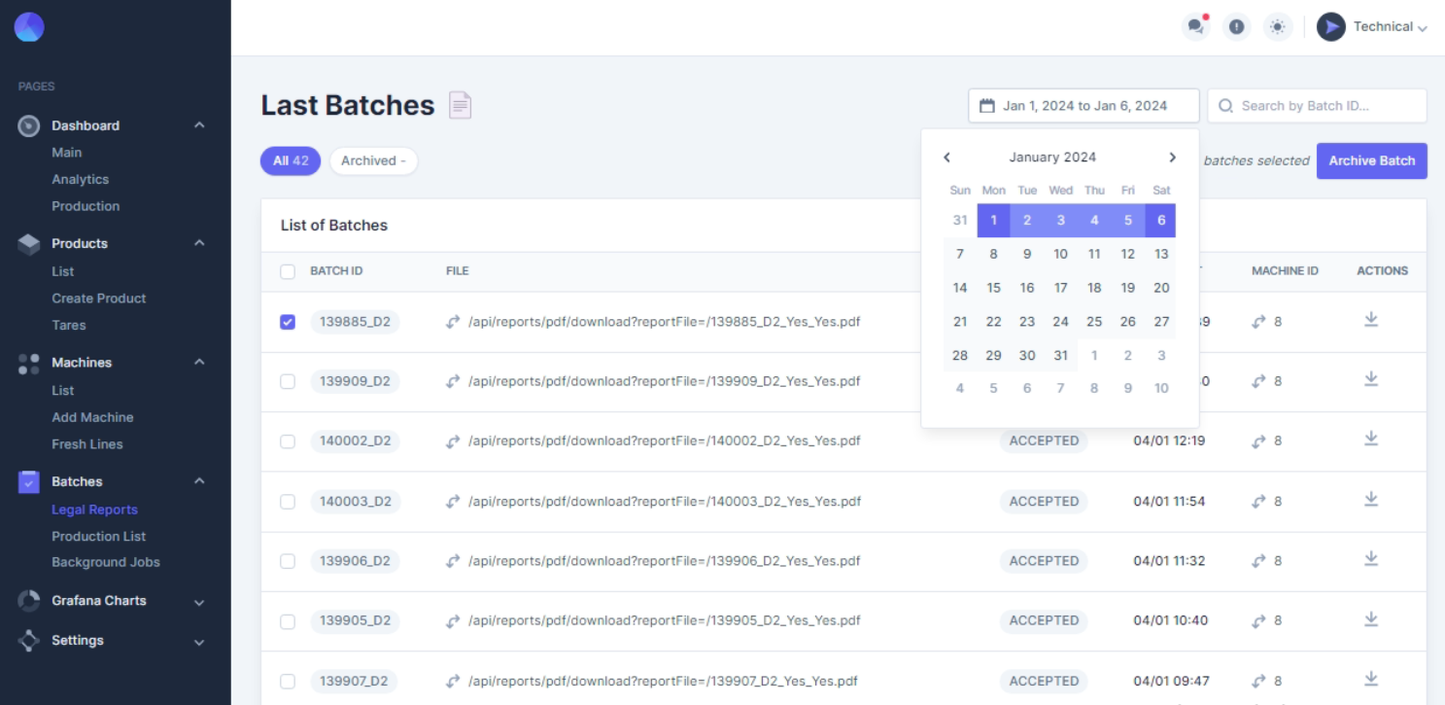Check the select-all checkbox in table header
Image resolution: width=1445 pixels, height=705 pixels.
tap(288, 271)
